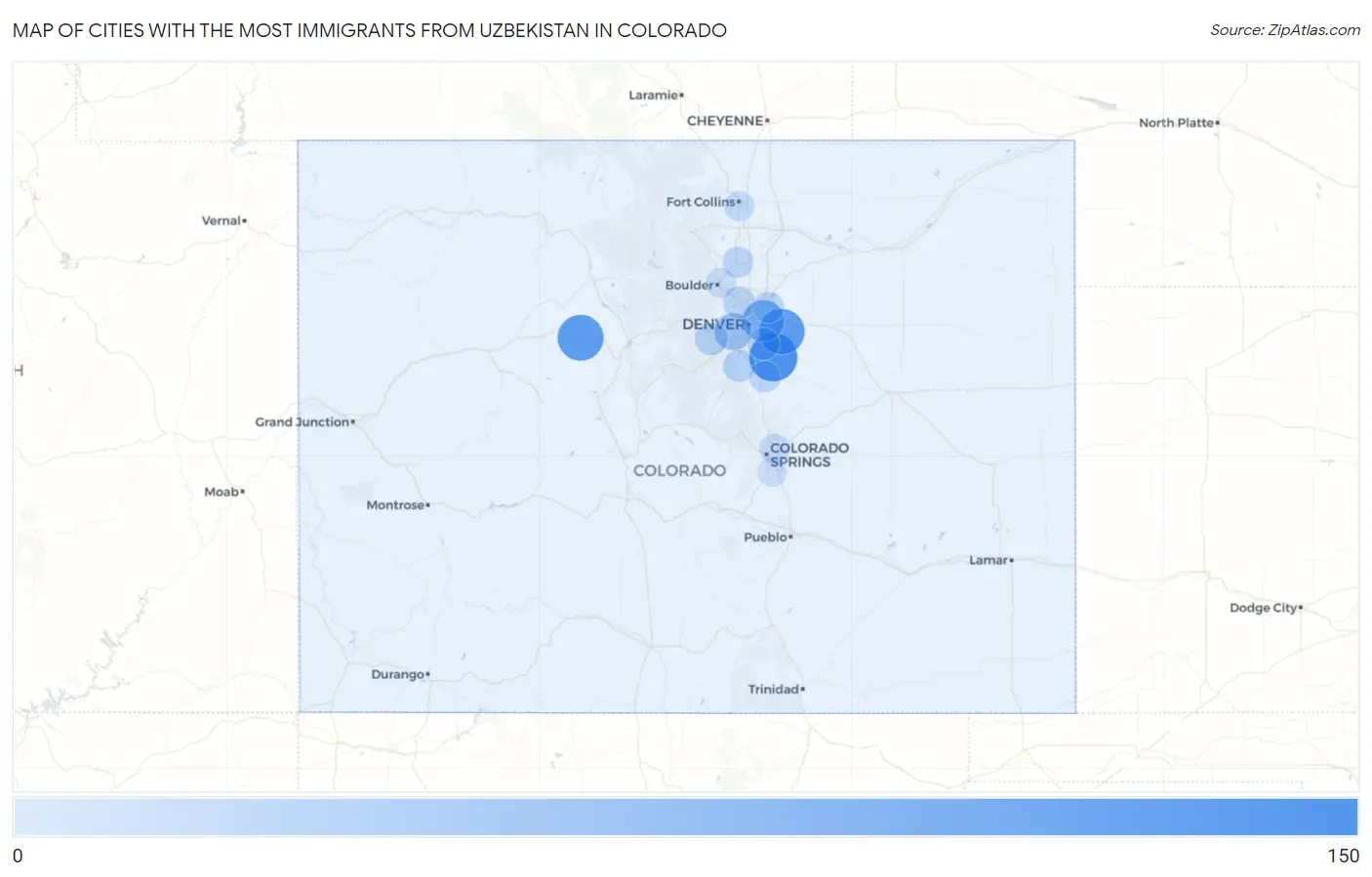Click the Trinidad label
The height and width of the screenshot is (877, 1372).
coord(774,689)
